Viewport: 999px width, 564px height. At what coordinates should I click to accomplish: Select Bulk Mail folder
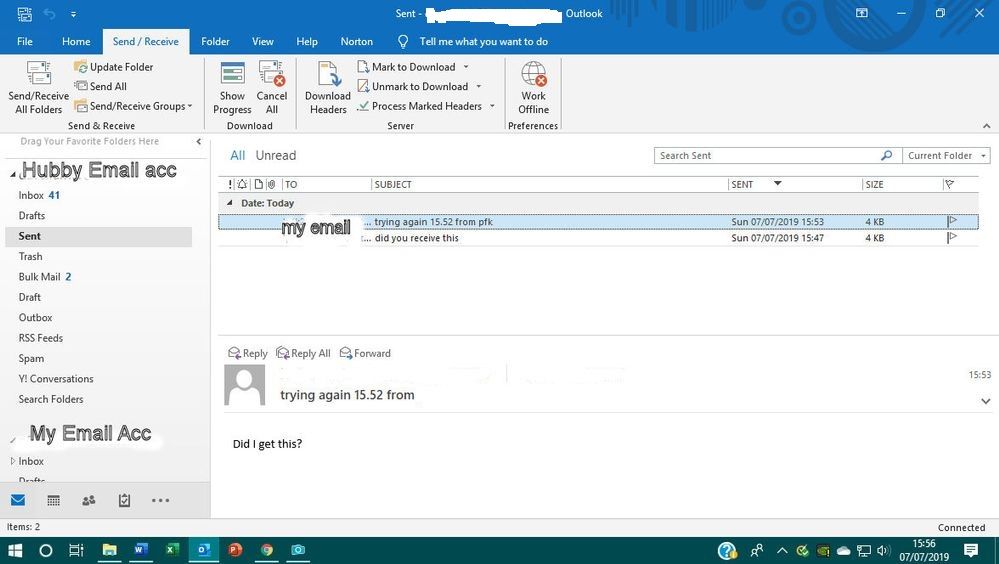40,277
